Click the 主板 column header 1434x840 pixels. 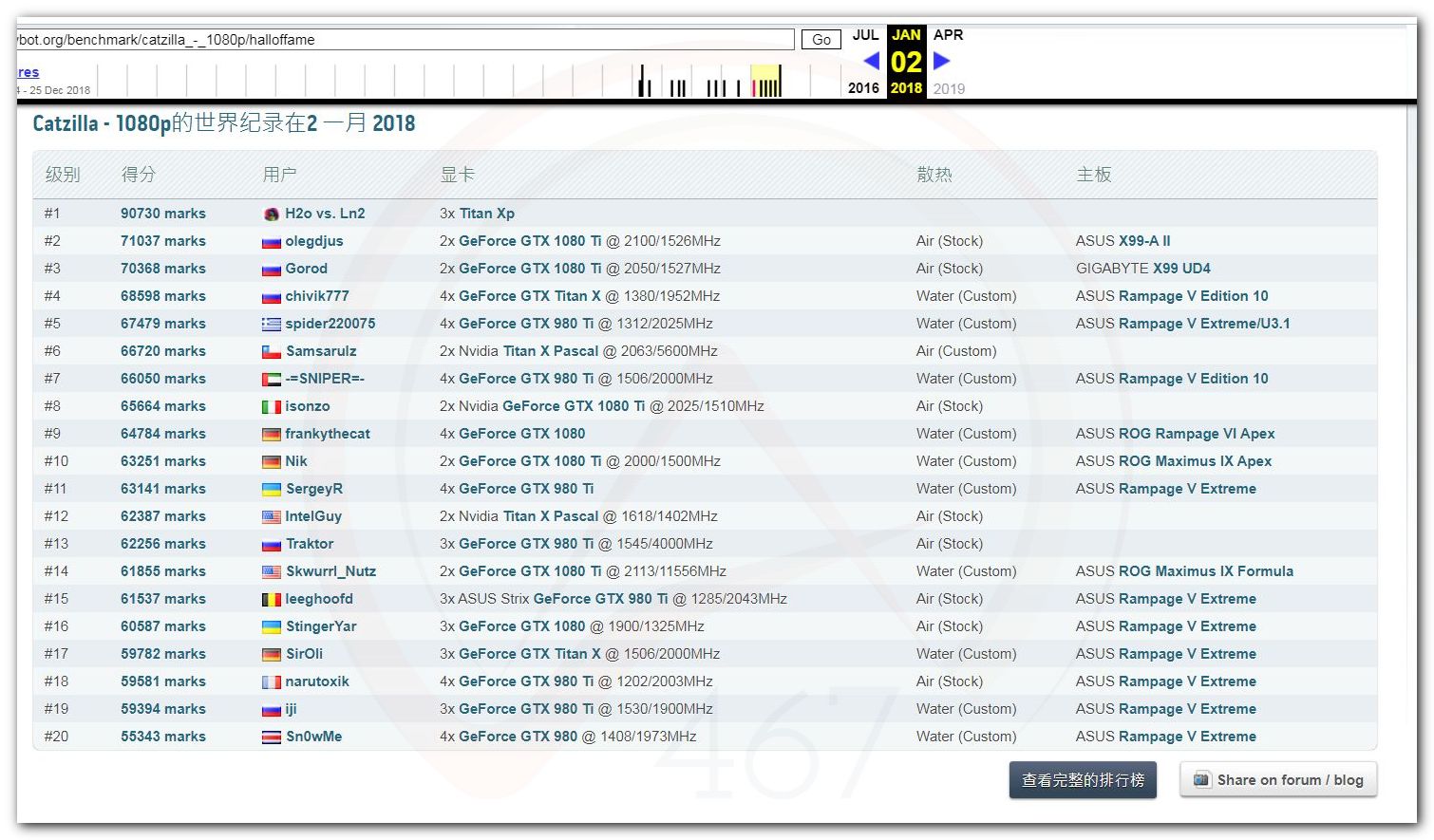[x=1094, y=175]
